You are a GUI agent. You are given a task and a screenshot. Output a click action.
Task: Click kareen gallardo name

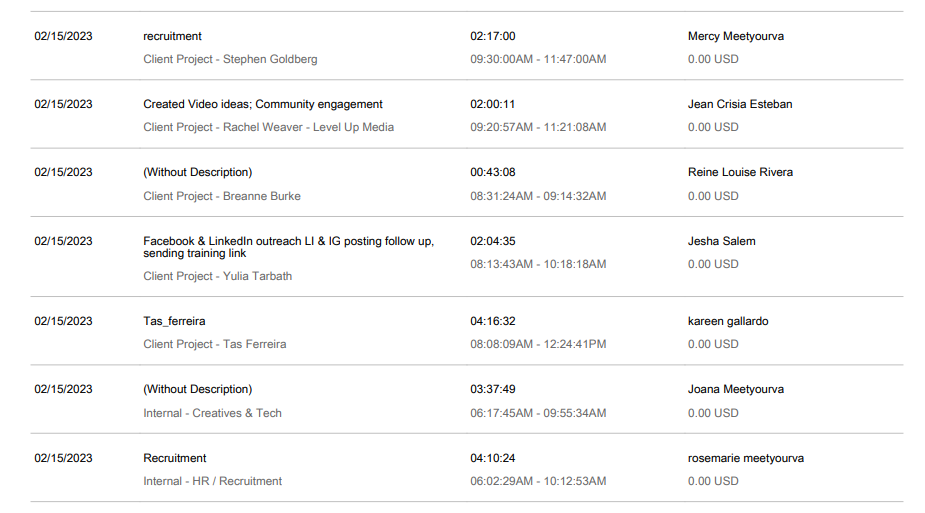pyautogui.click(x=727, y=321)
